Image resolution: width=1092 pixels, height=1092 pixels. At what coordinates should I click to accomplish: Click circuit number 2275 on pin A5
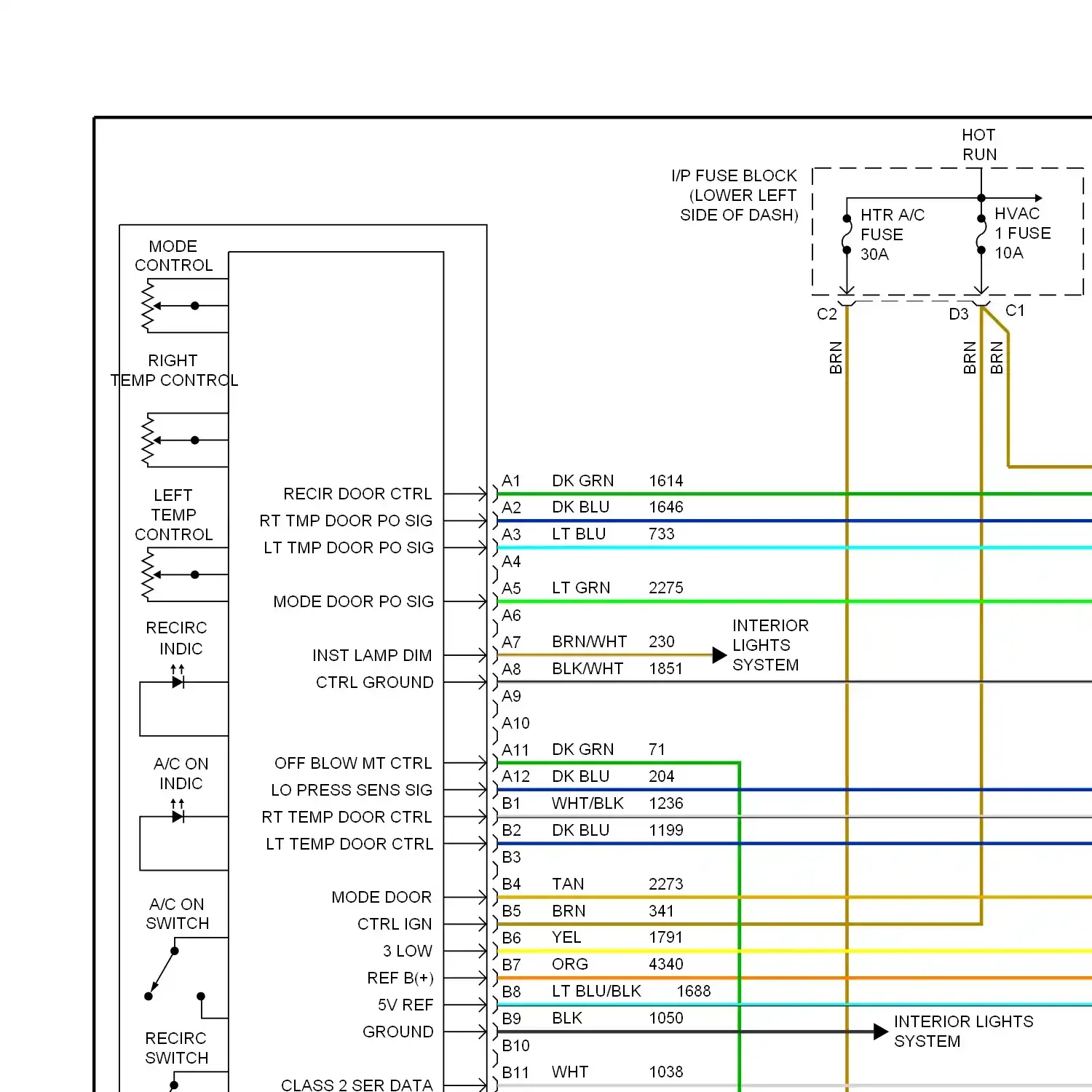tap(666, 588)
